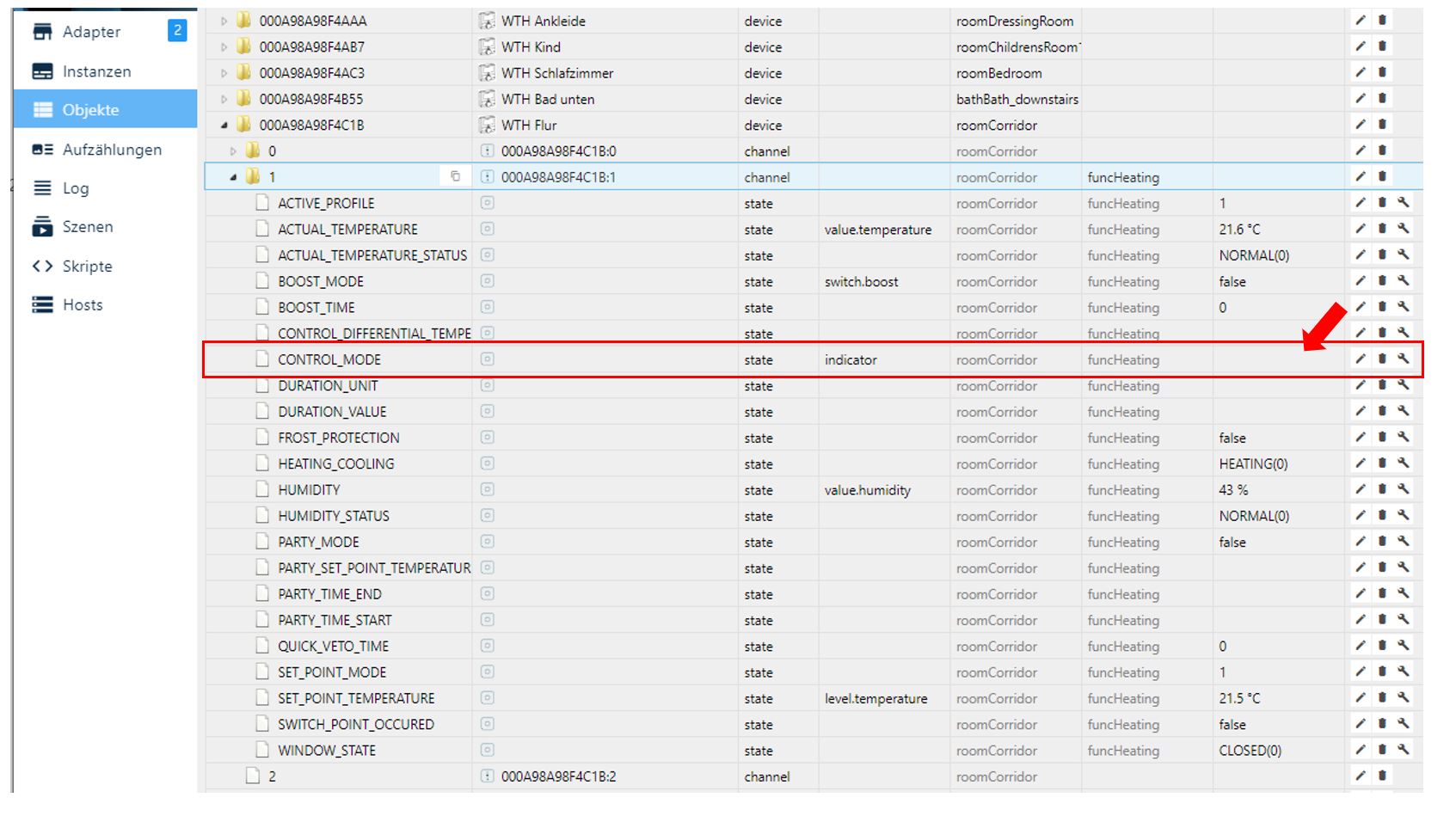The width and height of the screenshot is (1456, 816).
Task: Open wrench settings for CONTROL_MODE
Action: [x=1403, y=359]
